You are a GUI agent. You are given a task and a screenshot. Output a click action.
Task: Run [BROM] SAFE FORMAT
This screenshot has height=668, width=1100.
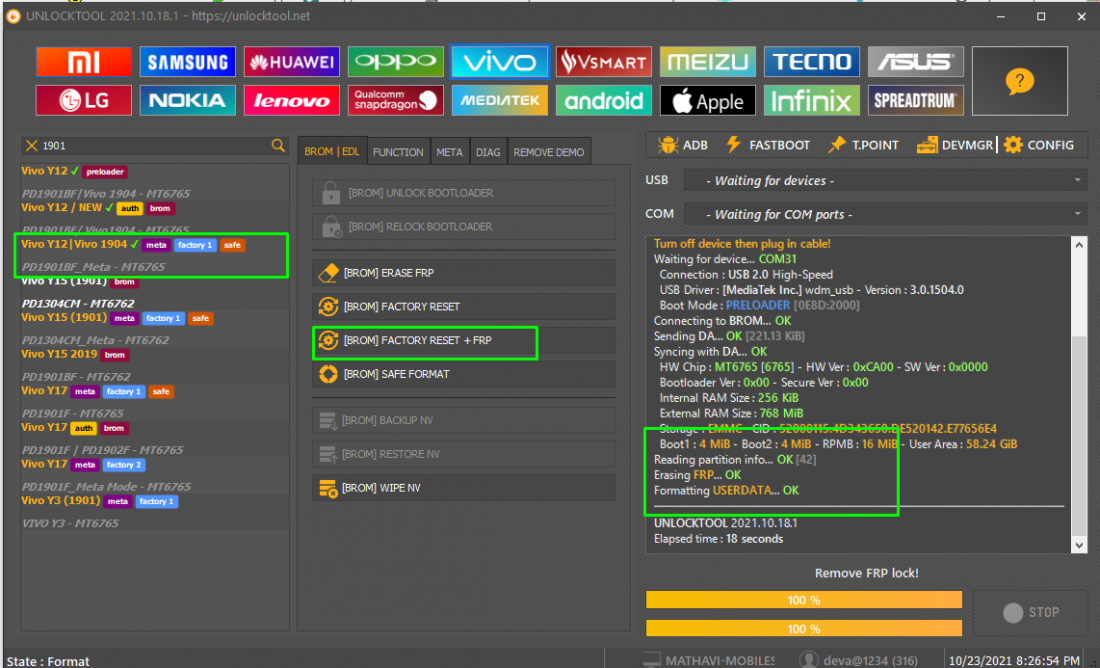(464, 374)
